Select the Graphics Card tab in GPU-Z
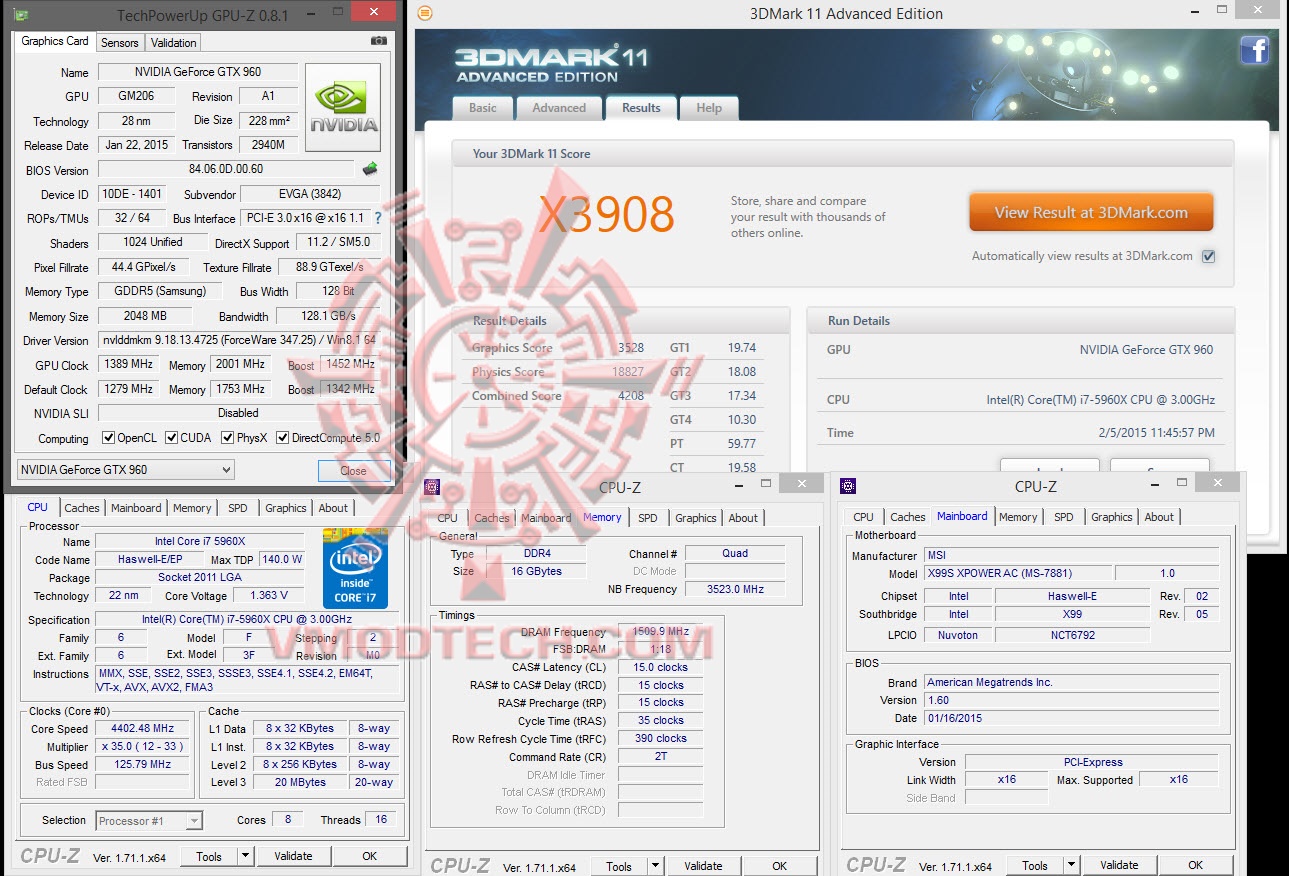 click(55, 41)
